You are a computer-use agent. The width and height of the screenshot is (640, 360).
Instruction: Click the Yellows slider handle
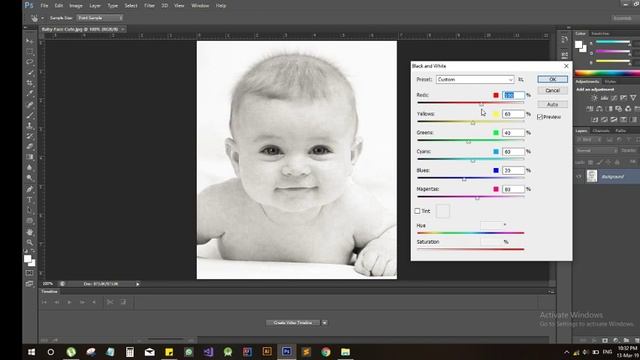[x=473, y=123]
